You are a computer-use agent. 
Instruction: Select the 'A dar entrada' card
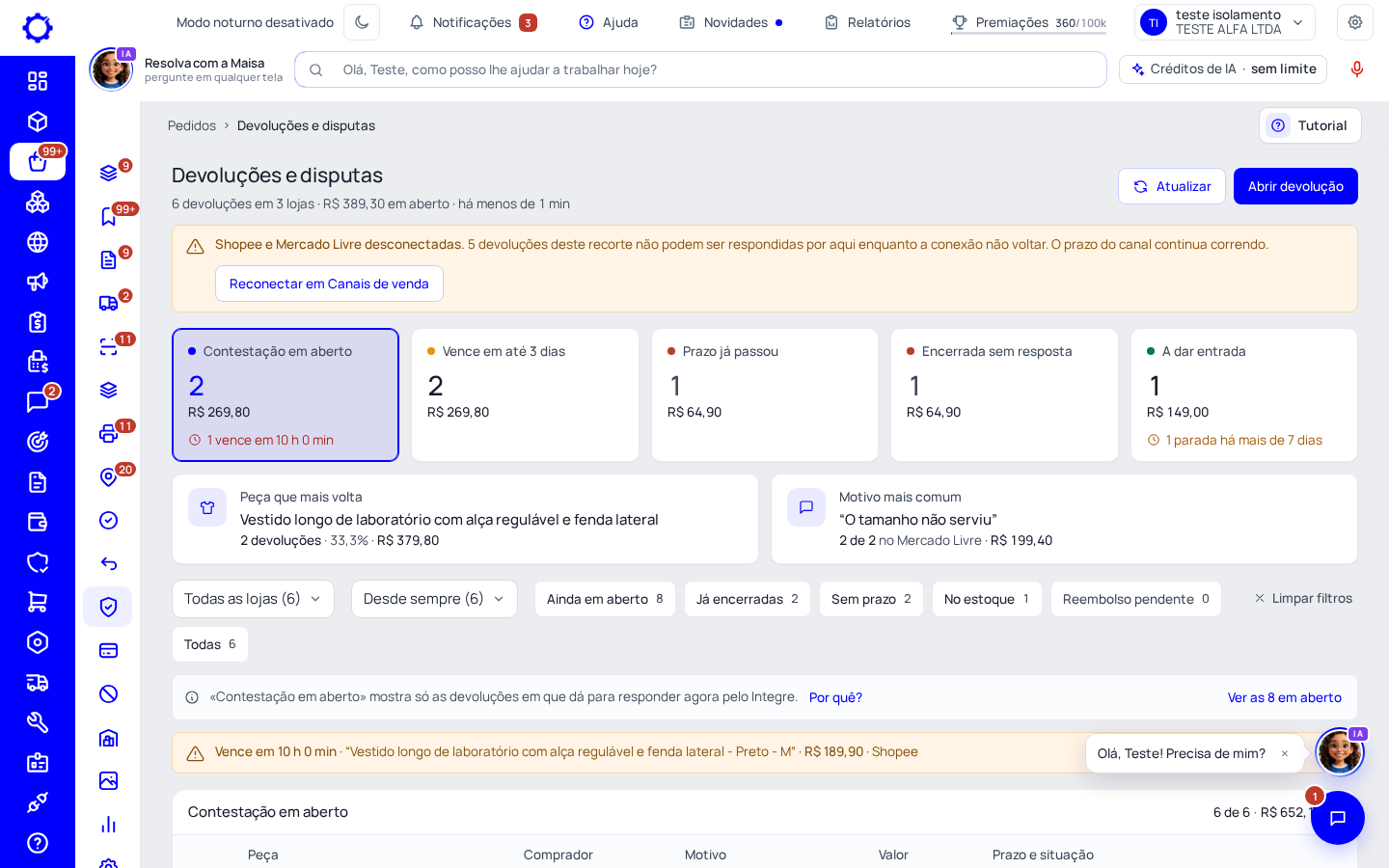(1244, 395)
